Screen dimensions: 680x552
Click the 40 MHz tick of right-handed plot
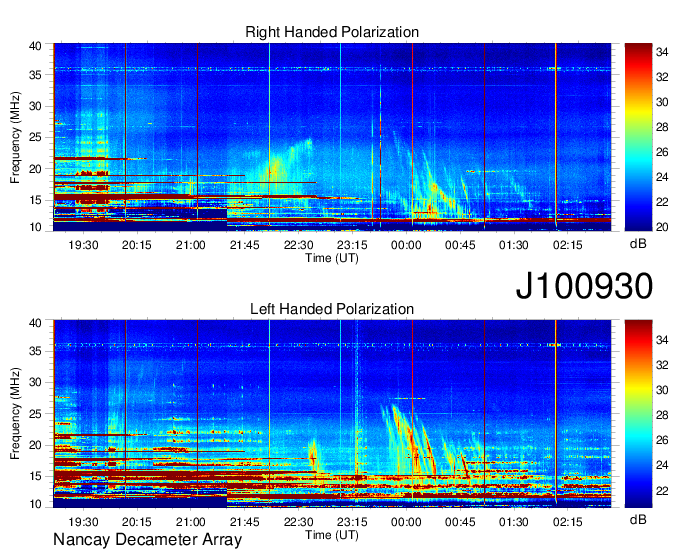[35, 46]
